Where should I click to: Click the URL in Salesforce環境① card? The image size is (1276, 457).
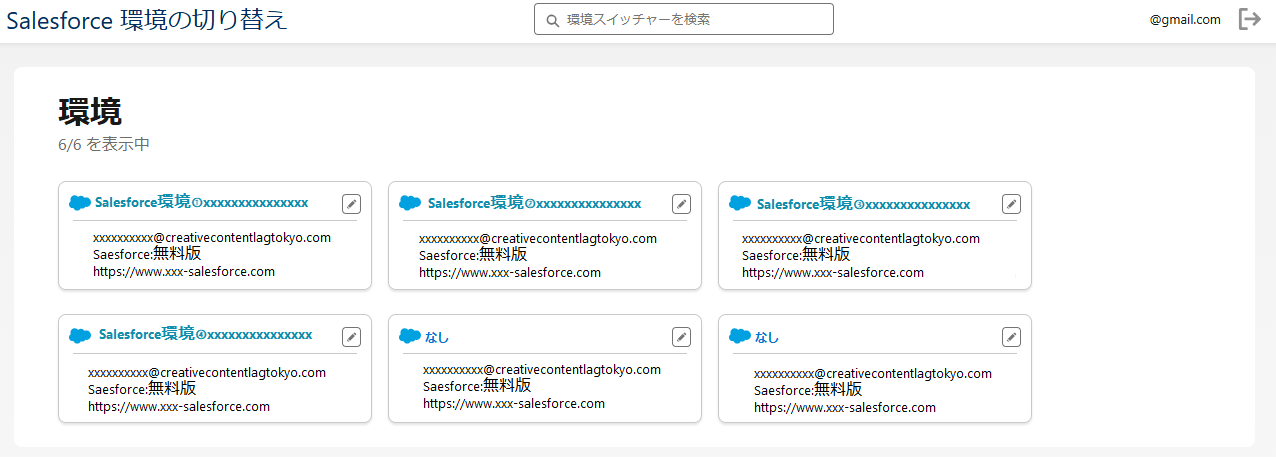point(184,271)
